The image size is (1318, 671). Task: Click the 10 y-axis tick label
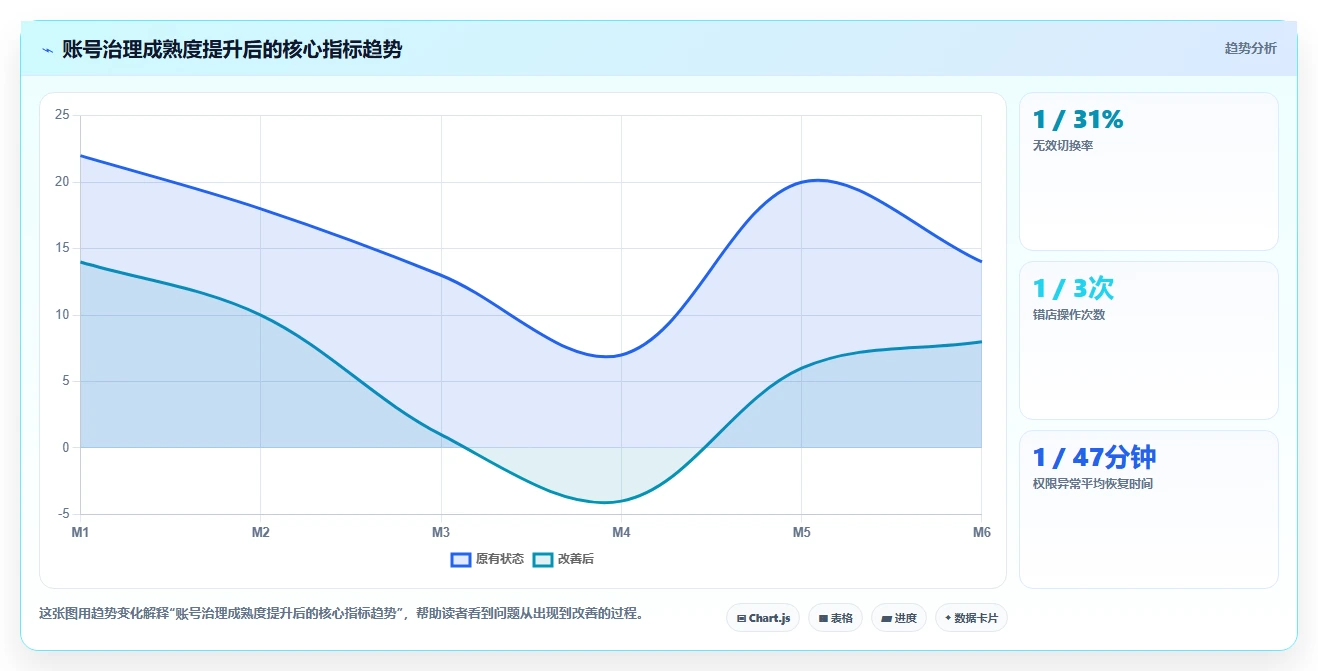[62, 315]
